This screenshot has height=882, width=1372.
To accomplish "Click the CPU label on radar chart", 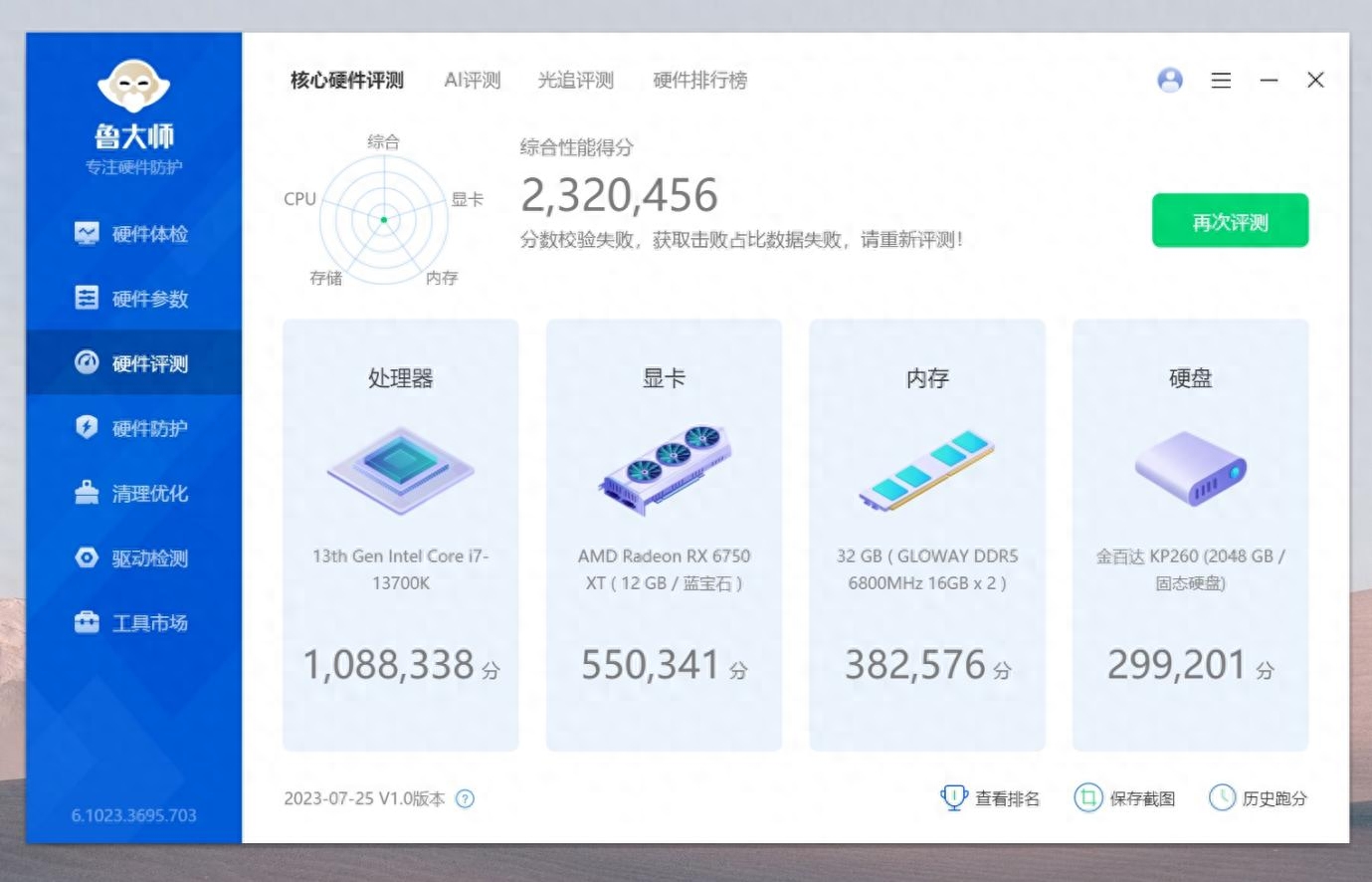I will click(x=299, y=199).
